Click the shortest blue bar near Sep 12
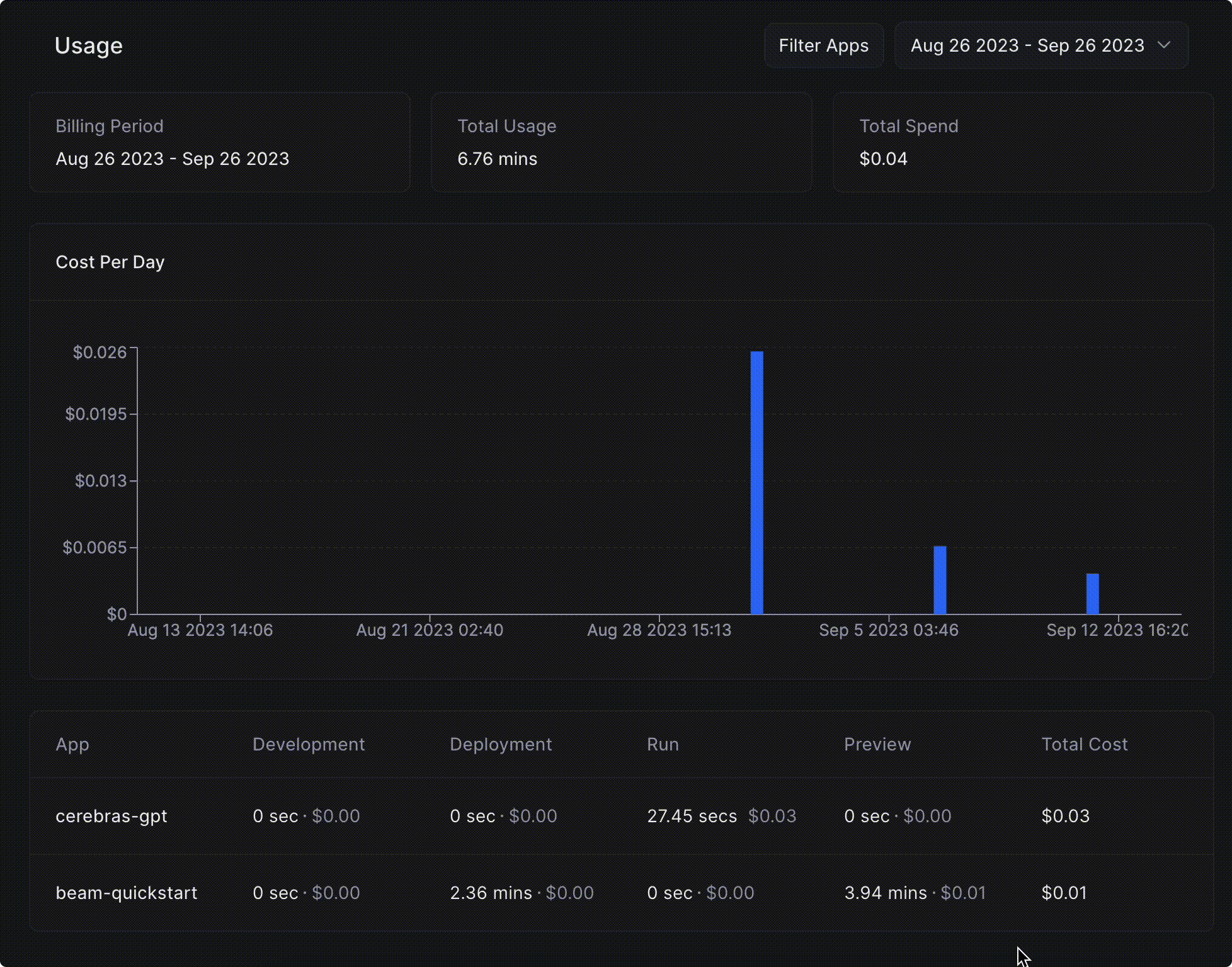The image size is (1232, 967). tap(1093, 594)
